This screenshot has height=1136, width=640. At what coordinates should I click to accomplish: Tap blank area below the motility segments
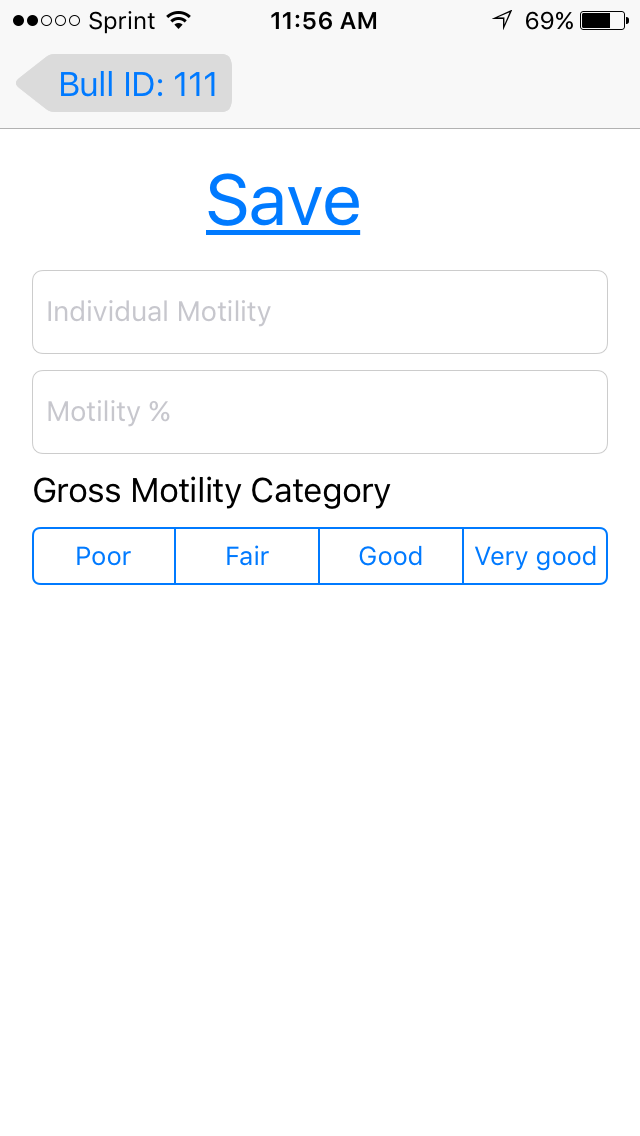tap(320, 820)
